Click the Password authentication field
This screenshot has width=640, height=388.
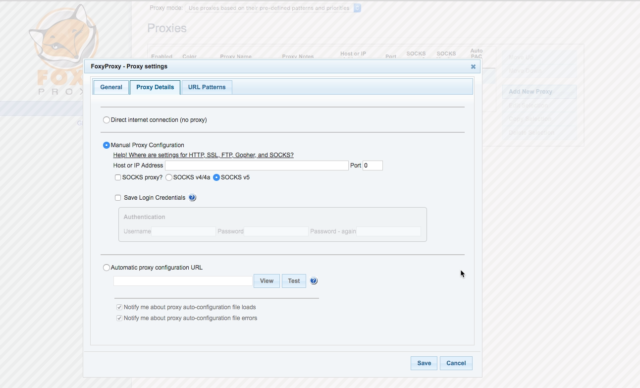tap(276, 232)
